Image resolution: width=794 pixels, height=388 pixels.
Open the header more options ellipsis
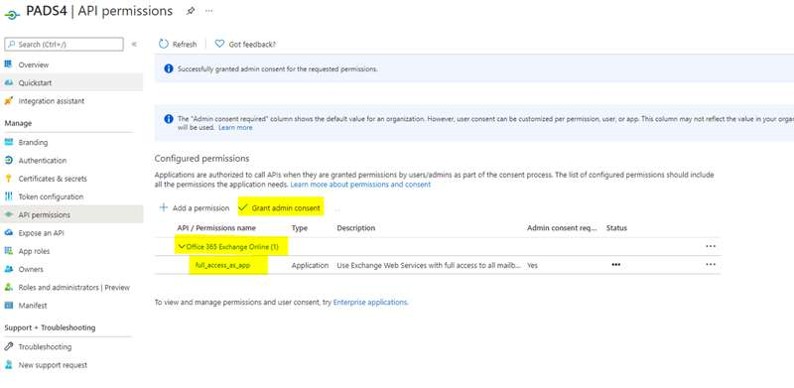(x=209, y=11)
